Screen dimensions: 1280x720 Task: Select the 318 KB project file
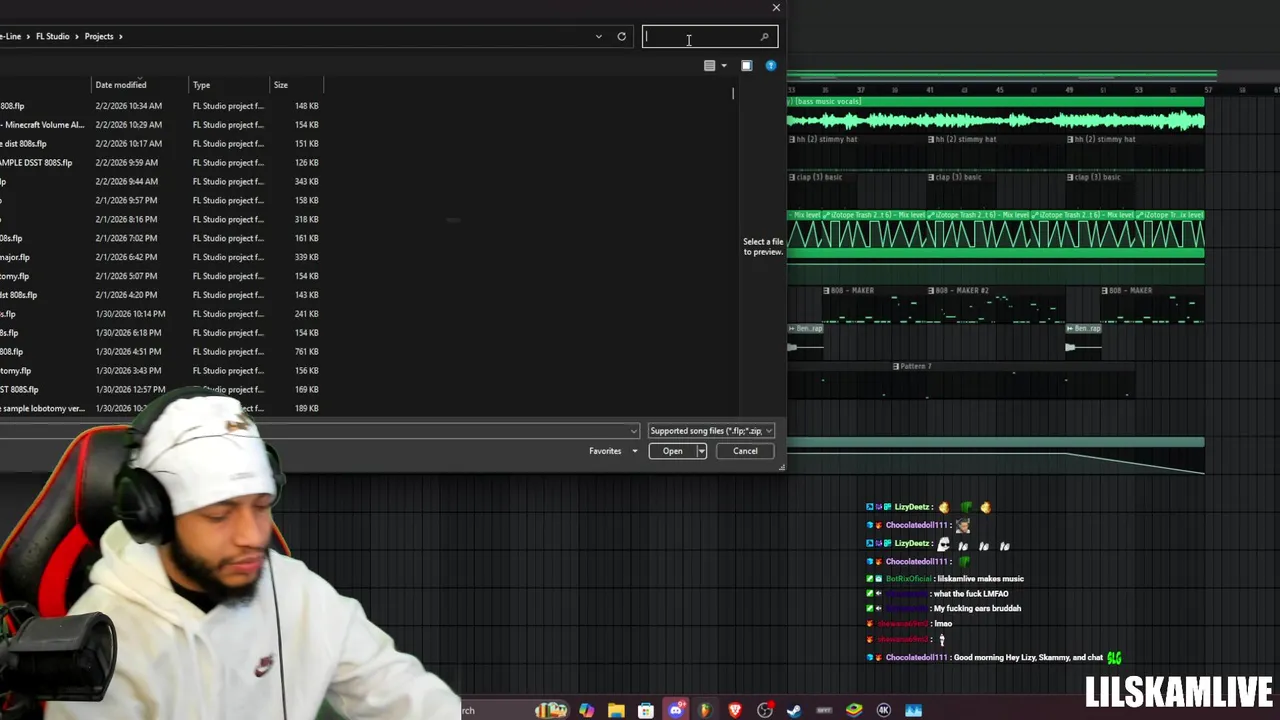tap(160, 219)
